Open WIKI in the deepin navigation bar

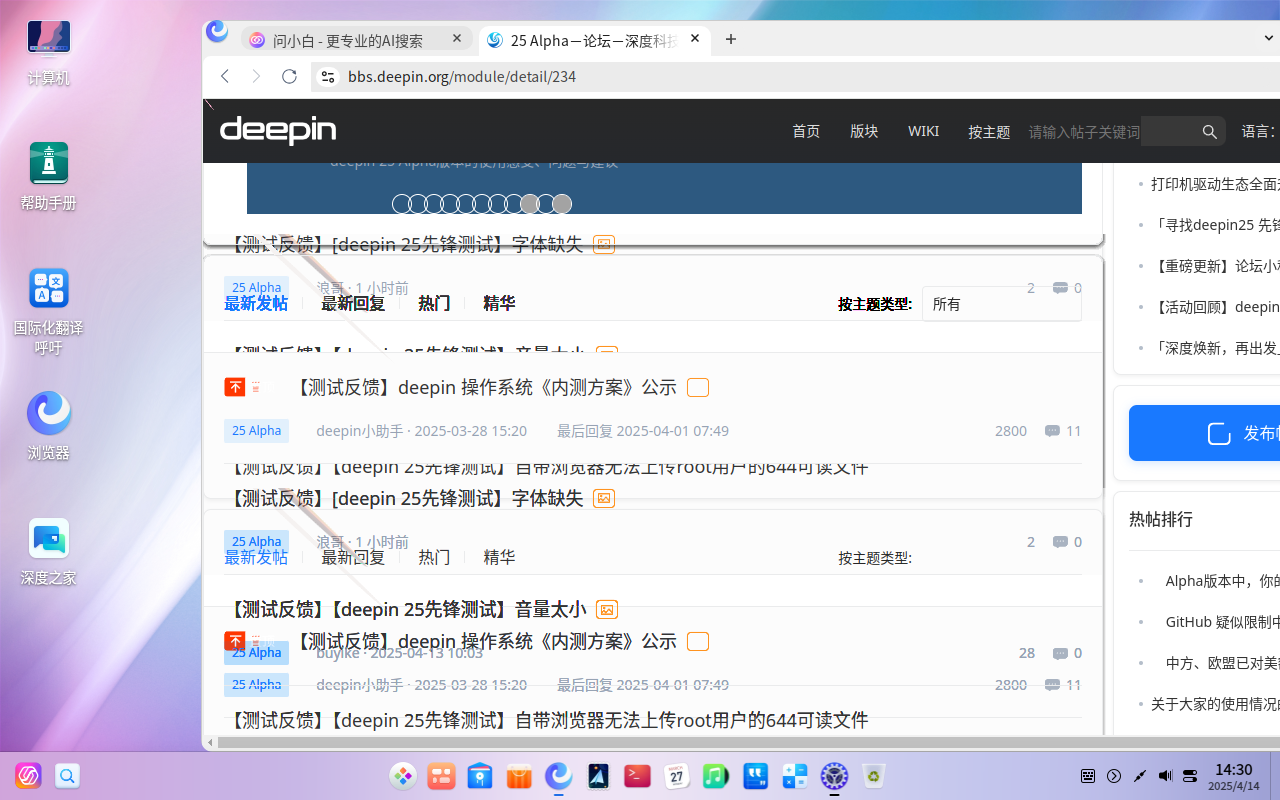tap(923, 131)
